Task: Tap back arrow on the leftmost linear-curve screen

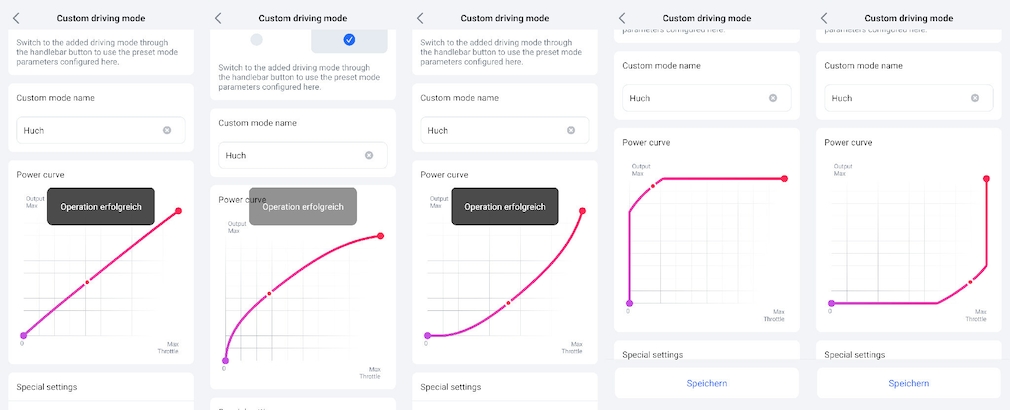Action: (16, 18)
